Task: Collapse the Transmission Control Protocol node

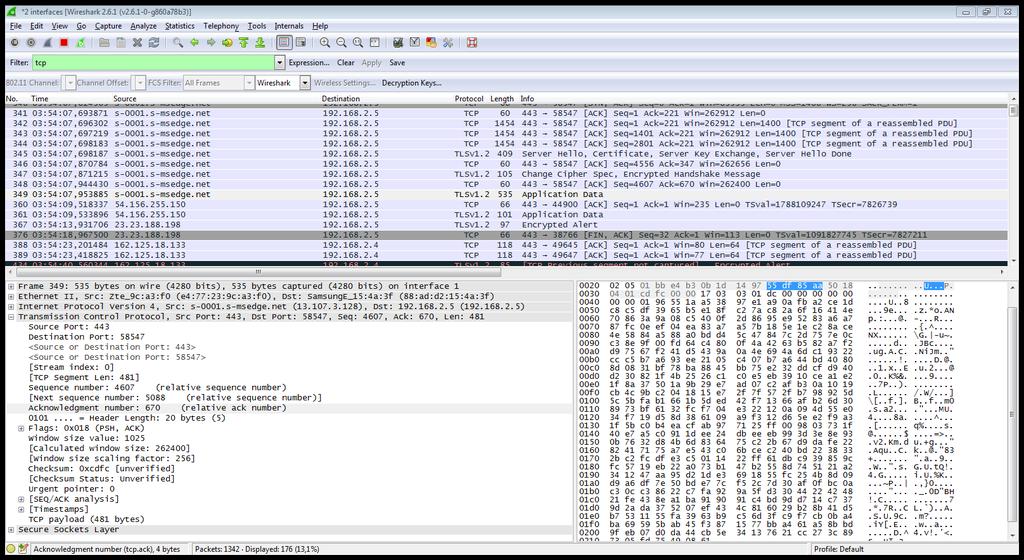Action: coord(11,317)
